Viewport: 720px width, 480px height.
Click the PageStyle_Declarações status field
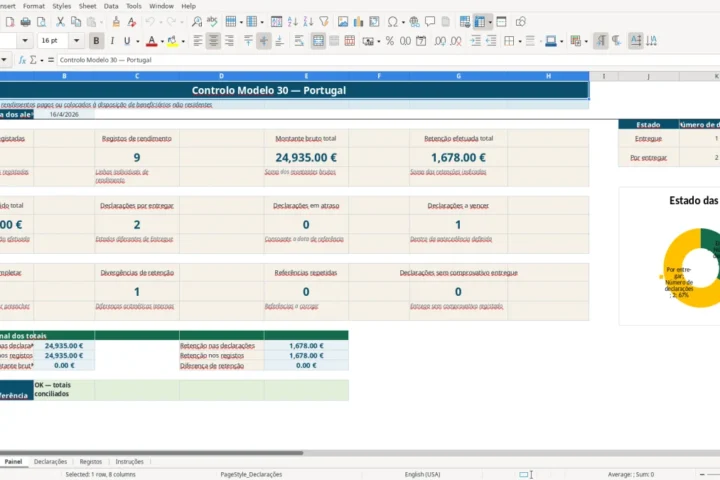[251, 474]
